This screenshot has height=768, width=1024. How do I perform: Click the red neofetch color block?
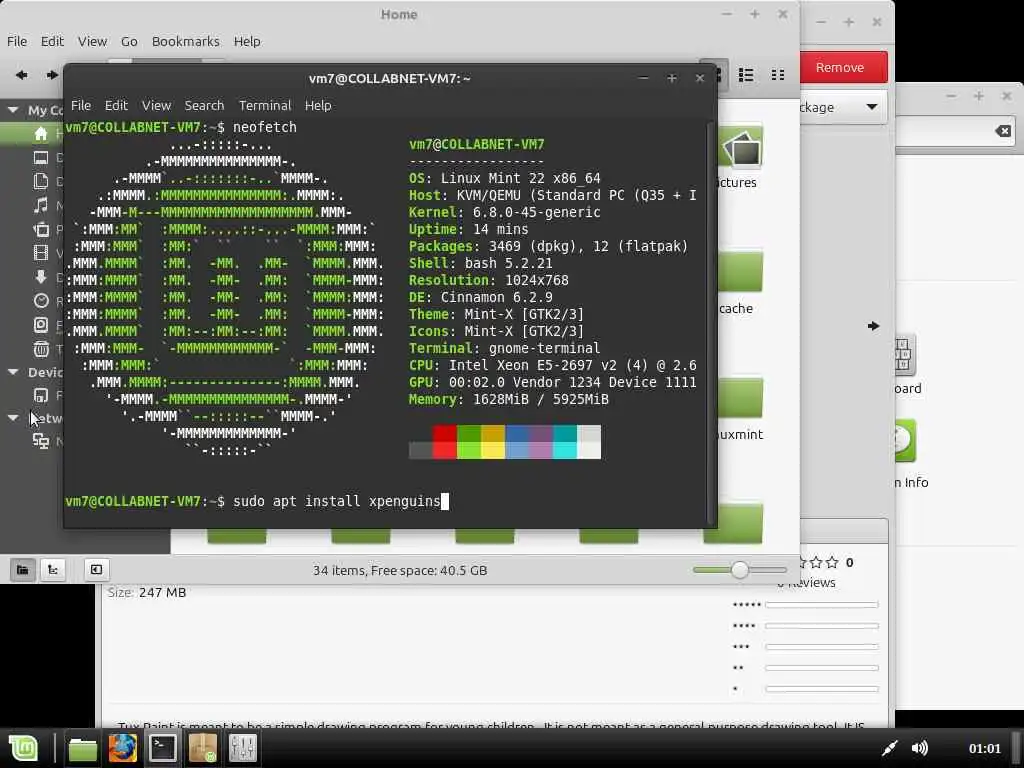click(x=444, y=441)
